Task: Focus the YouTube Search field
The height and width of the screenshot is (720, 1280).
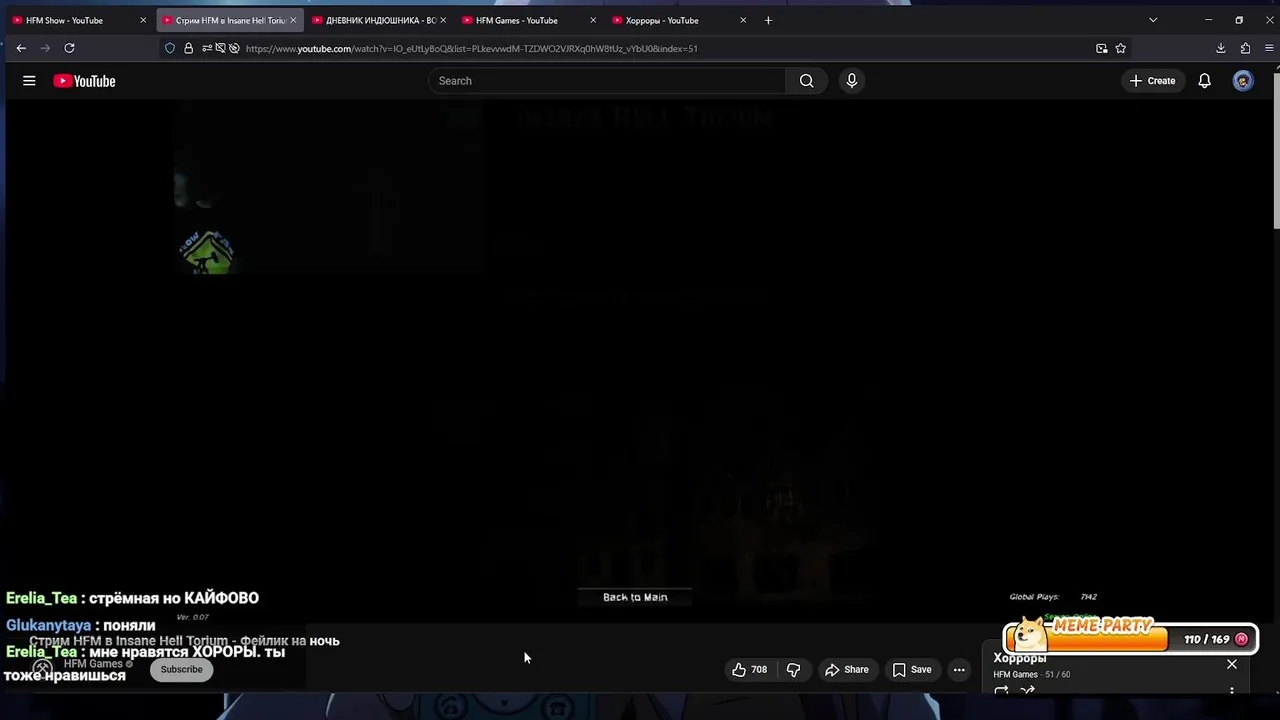Action: coord(608,81)
